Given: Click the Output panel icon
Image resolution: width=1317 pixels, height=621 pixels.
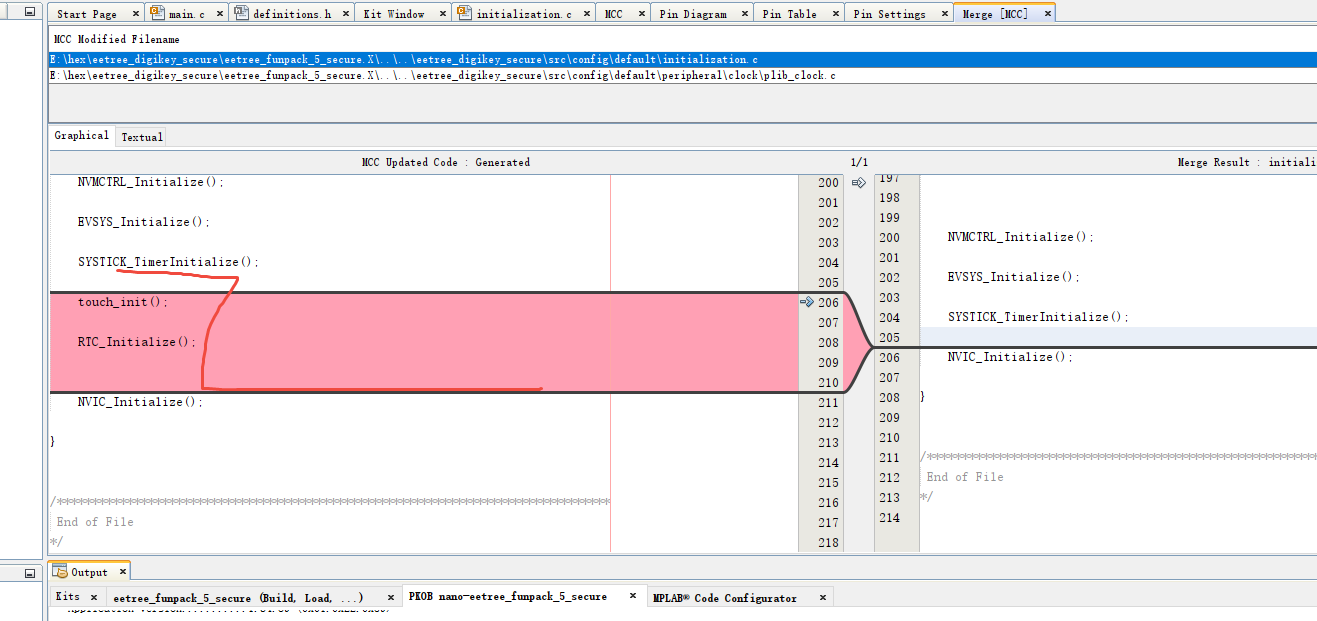Looking at the screenshot, I should pos(59,572).
